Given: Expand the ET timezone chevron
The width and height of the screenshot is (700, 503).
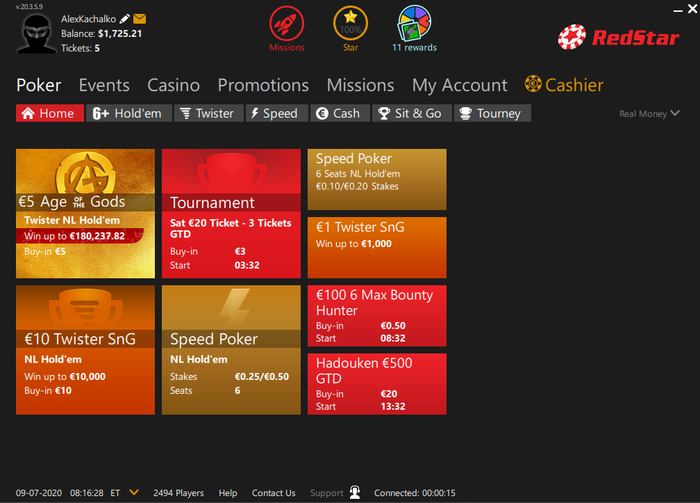Looking at the screenshot, I should (x=134, y=492).
